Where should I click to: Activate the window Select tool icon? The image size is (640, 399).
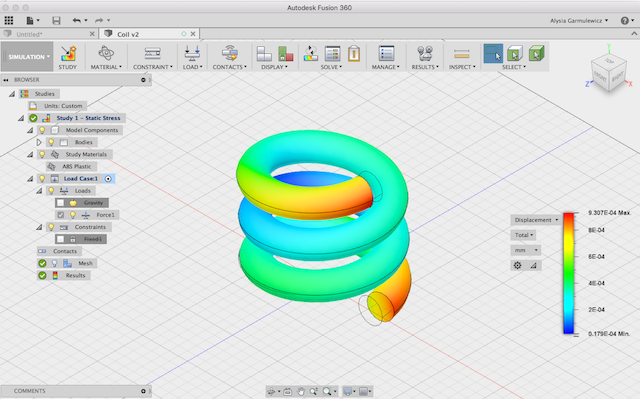coord(493,53)
